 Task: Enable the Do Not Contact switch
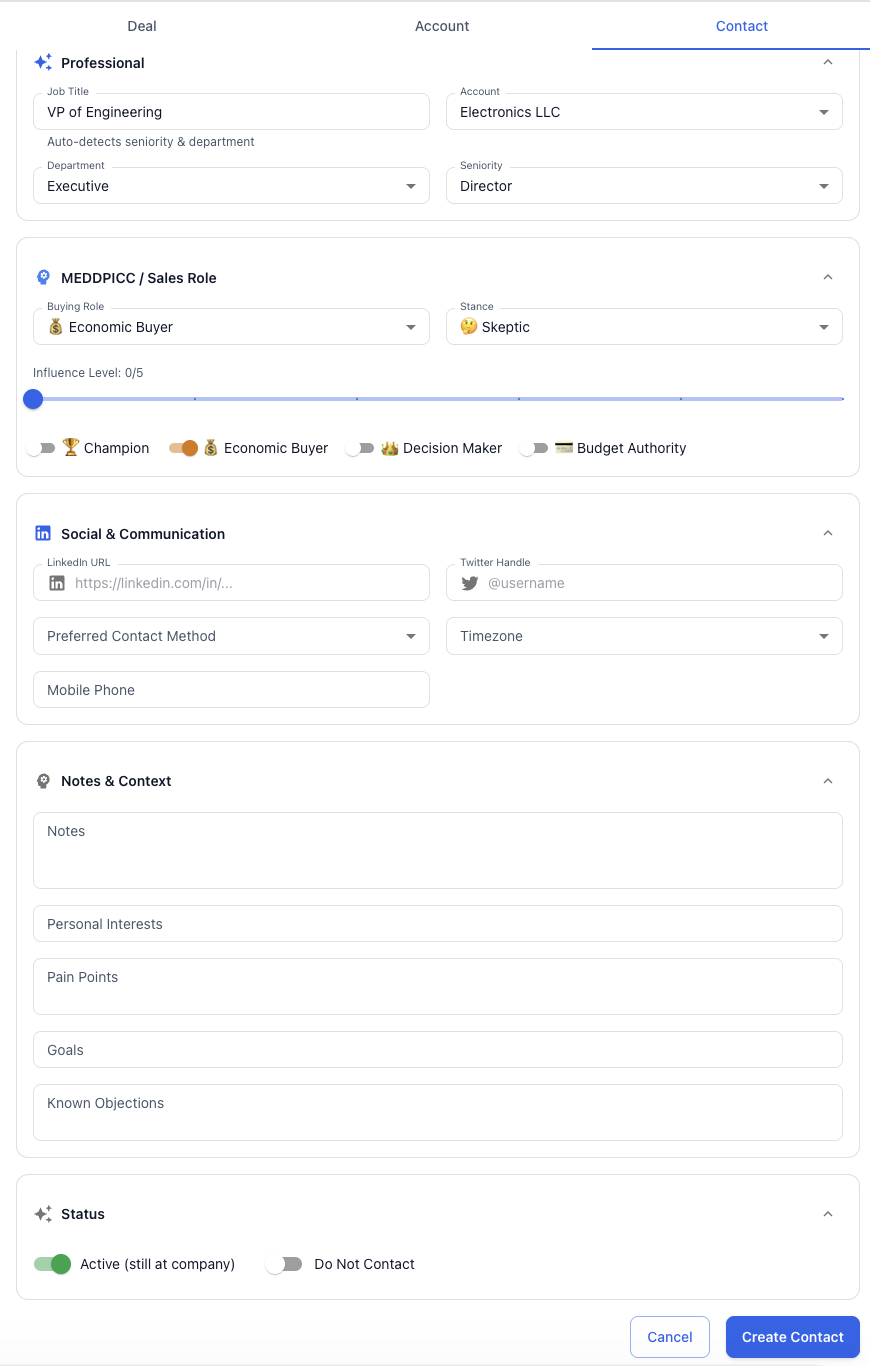pos(284,1264)
